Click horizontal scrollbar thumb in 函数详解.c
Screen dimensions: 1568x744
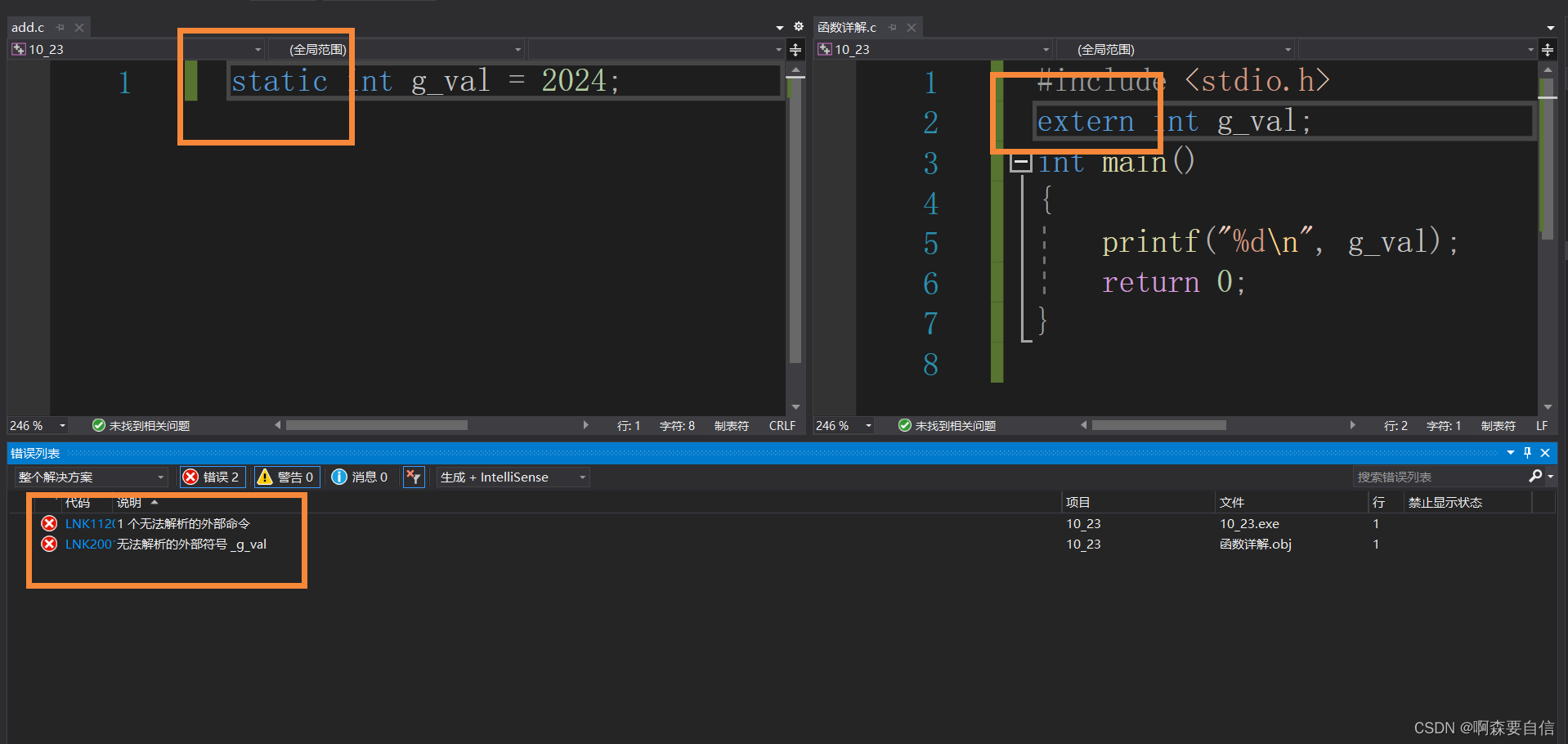[1159, 425]
